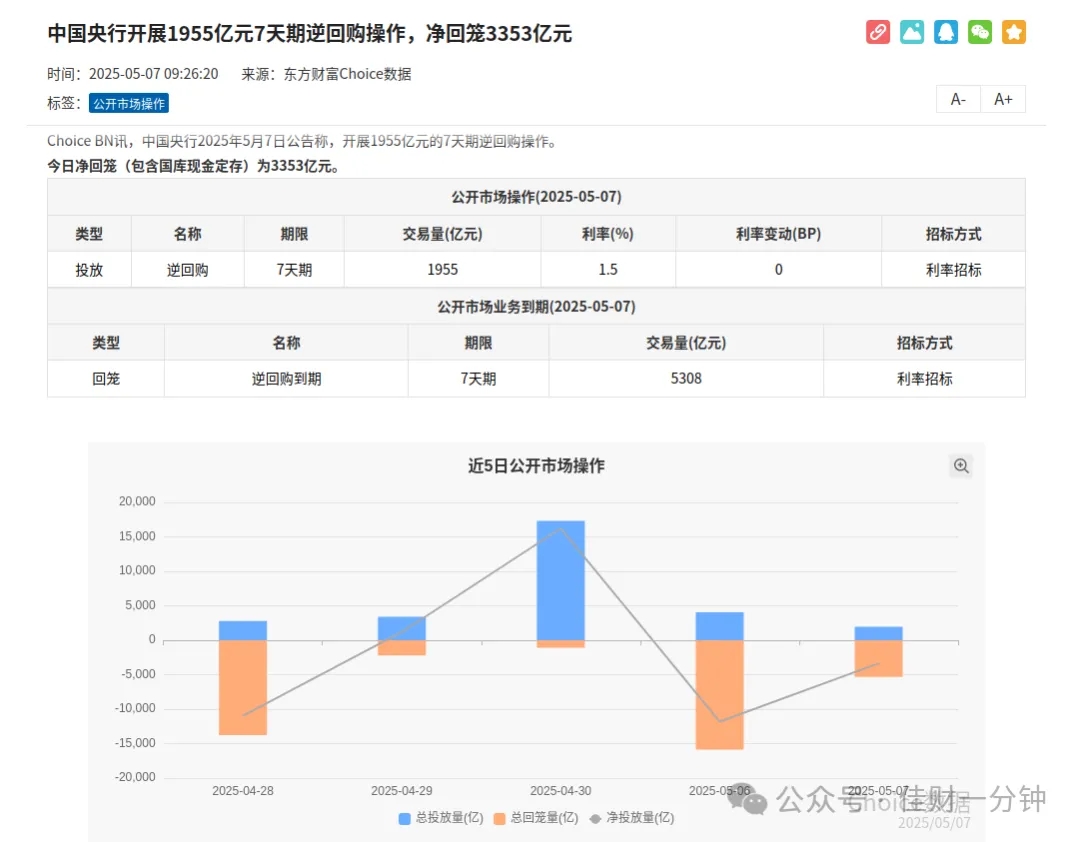Click the 逆回购到期 name cell

pyautogui.click(x=286, y=378)
